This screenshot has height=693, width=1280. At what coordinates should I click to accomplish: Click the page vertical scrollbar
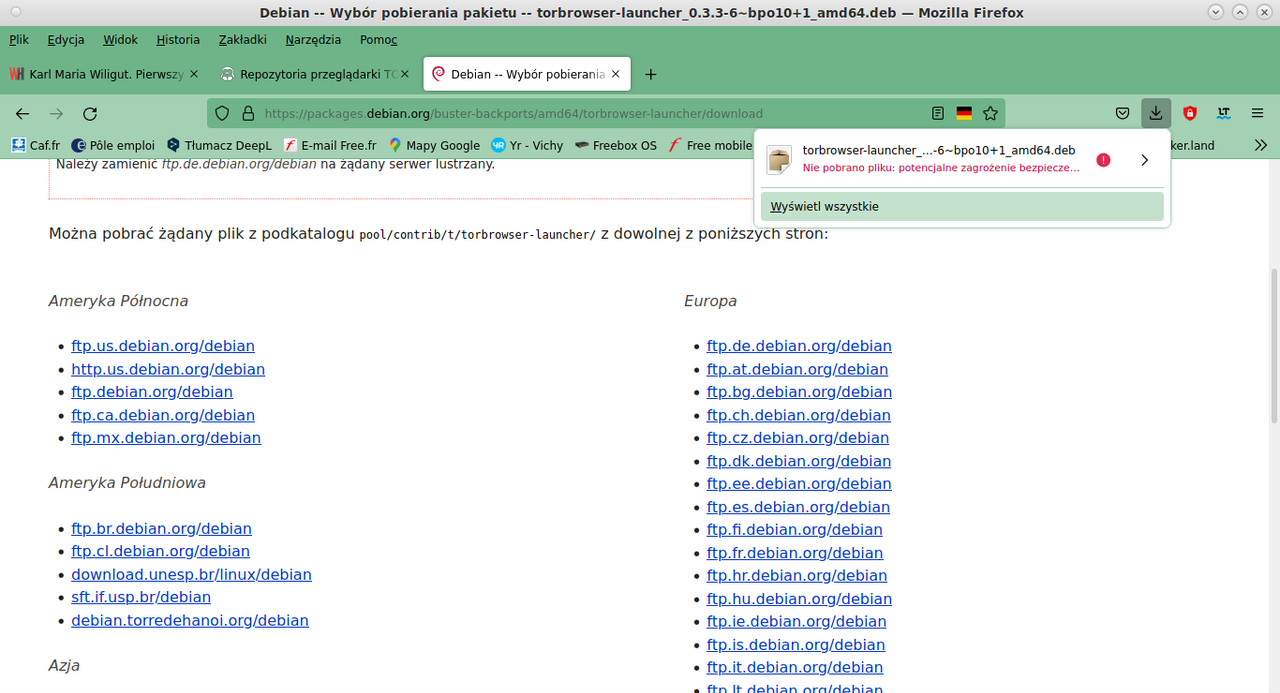(x=1273, y=345)
